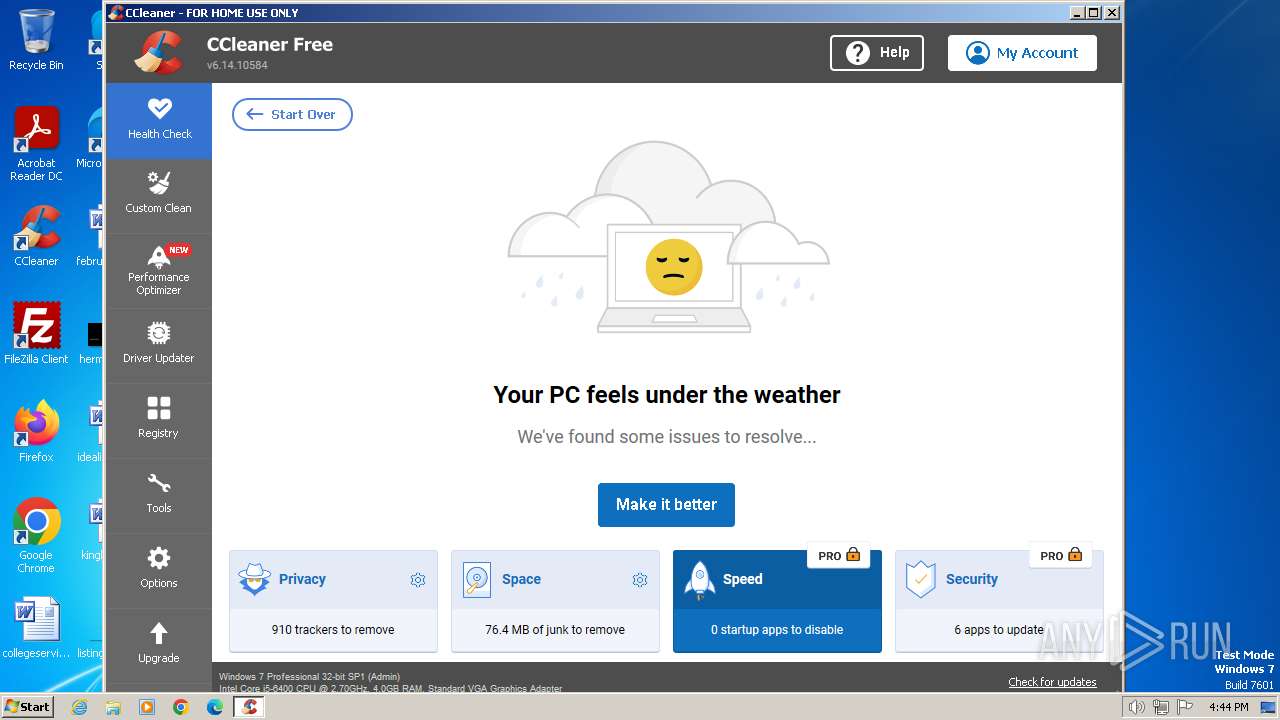Open Windows Media Player from taskbar
This screenshot has height=720, width=1280.
[147, 707]
